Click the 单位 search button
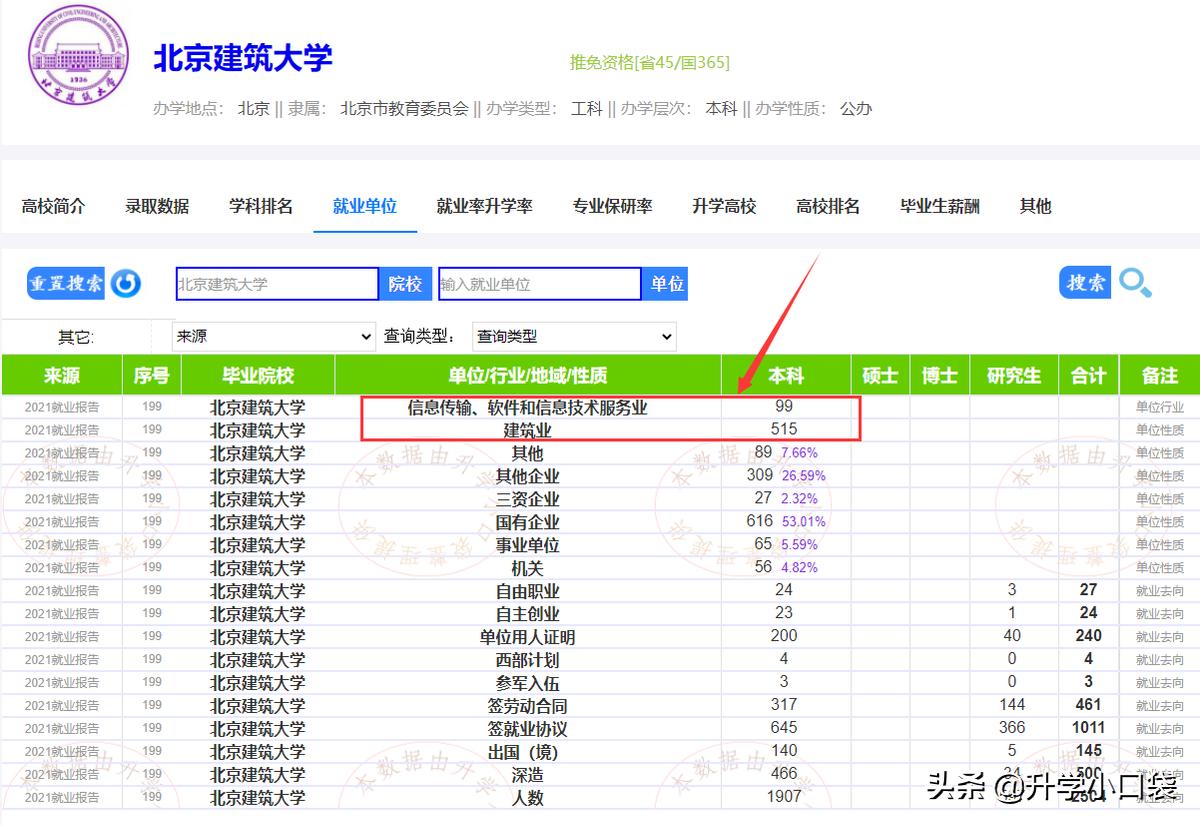Screen dimensions: 1200x825 (x=665, y=283)
